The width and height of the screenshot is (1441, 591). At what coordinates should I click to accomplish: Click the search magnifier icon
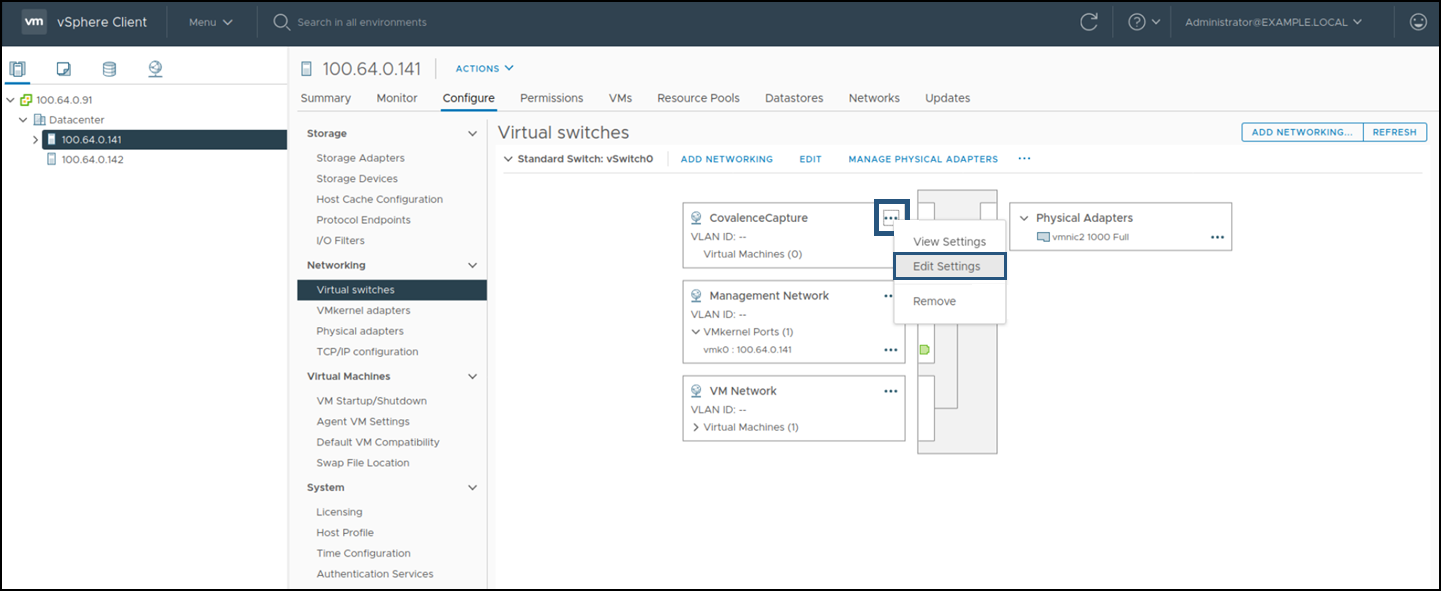281,22
